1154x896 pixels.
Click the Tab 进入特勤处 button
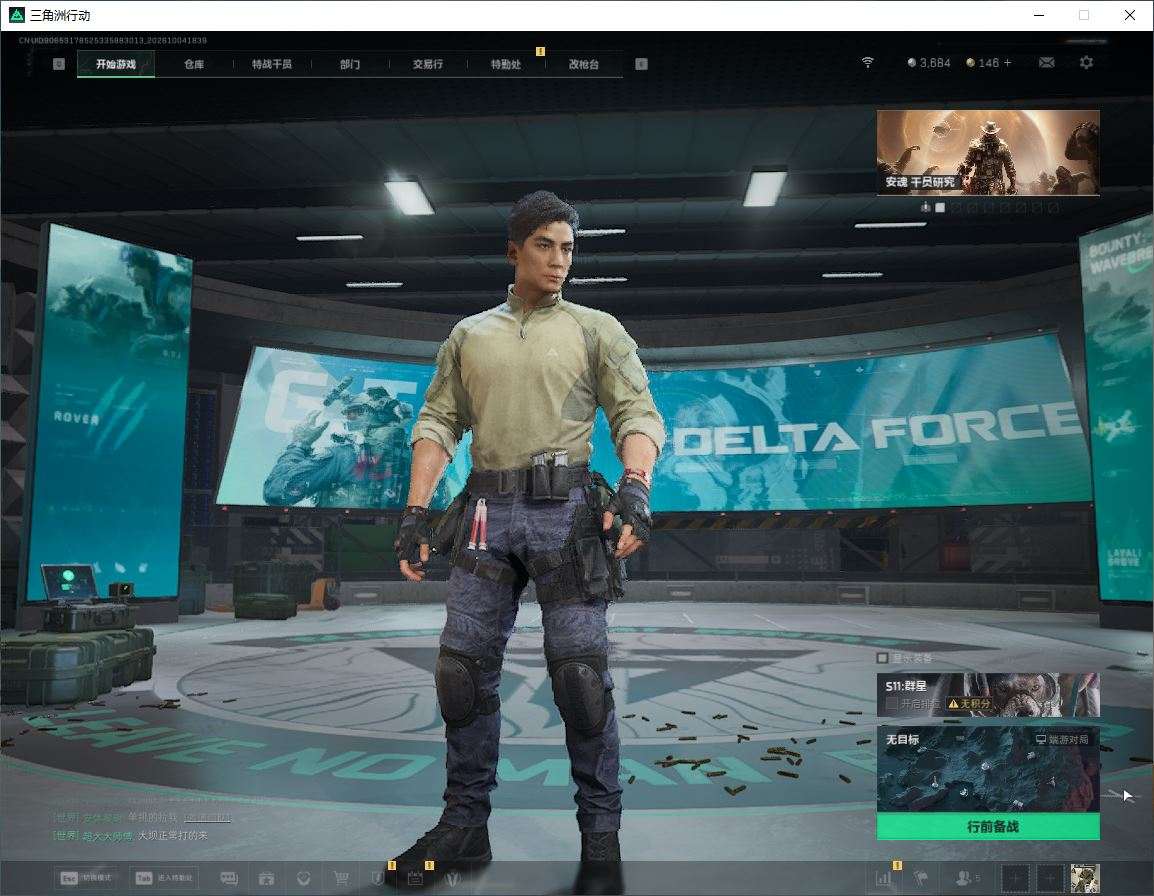point(164,878)
